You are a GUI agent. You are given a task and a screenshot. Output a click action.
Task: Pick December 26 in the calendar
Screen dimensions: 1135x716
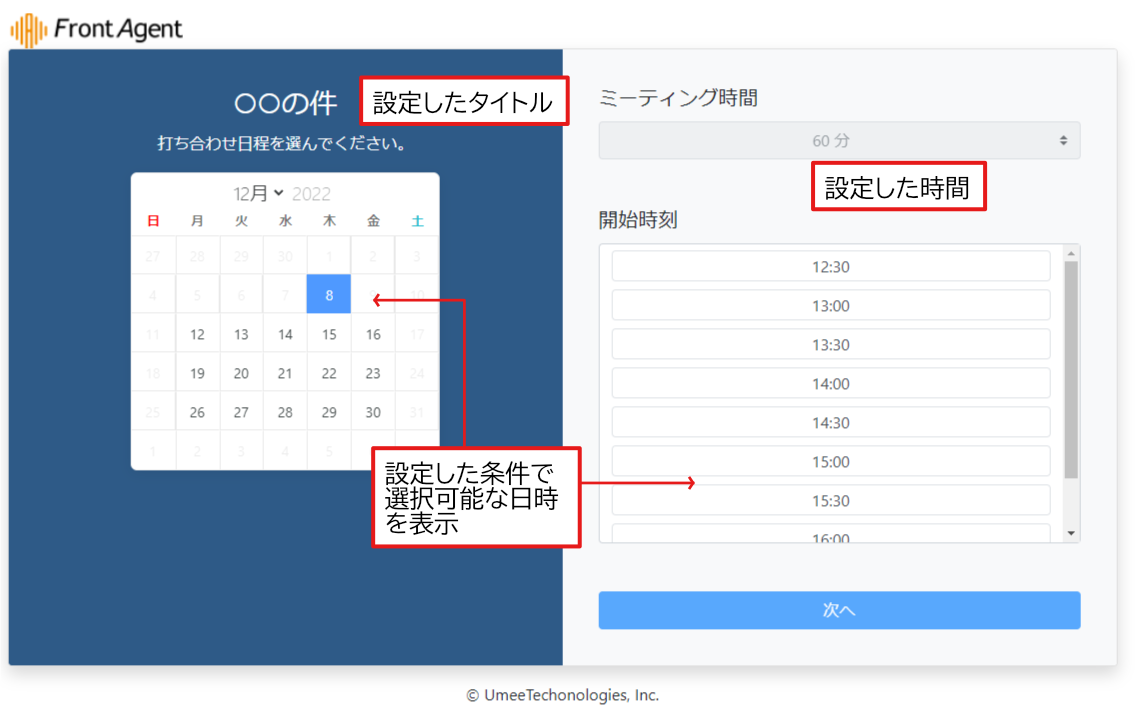[197, 412]
